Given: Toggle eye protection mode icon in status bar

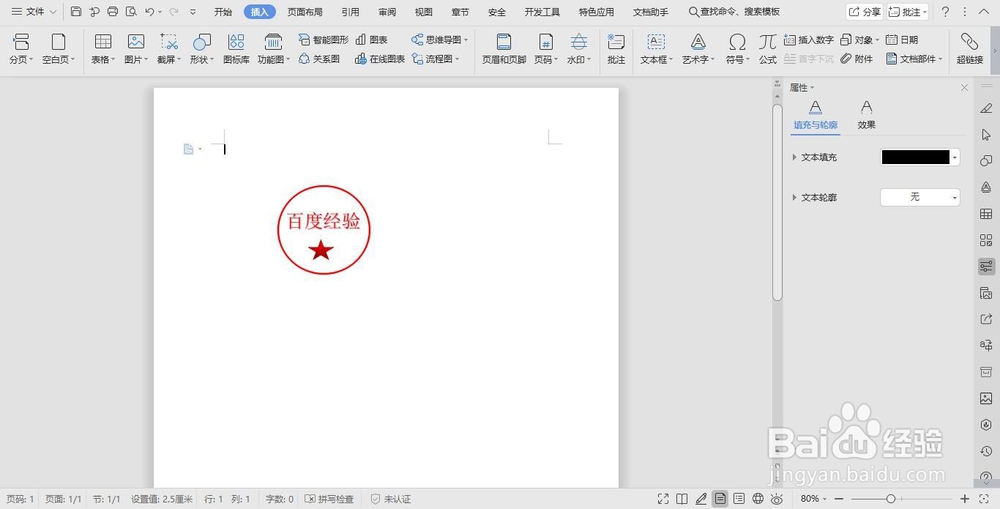Looking at the screenshot, I should pos(777,499).
